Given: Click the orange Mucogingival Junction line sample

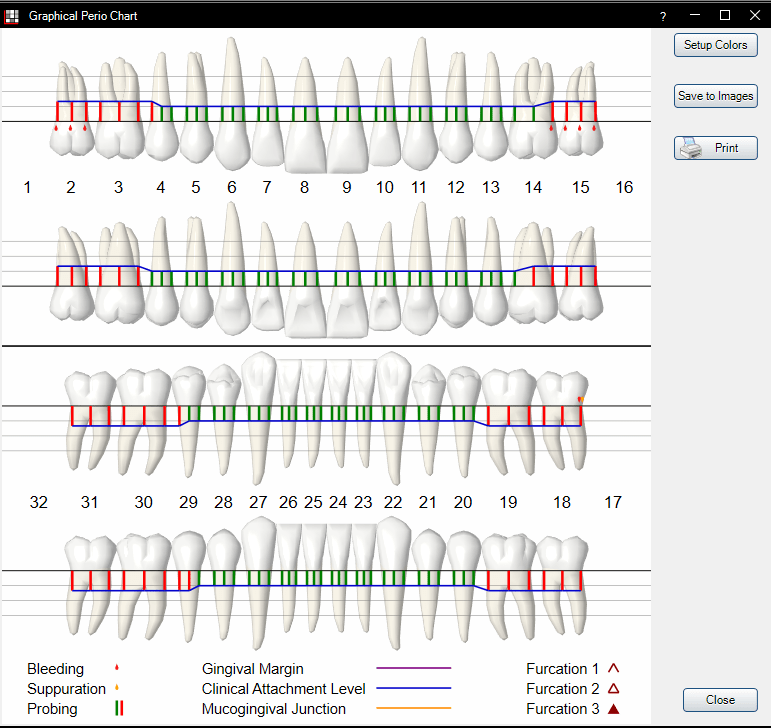Looking at the screenshot, I should click(x=414, y=708).
